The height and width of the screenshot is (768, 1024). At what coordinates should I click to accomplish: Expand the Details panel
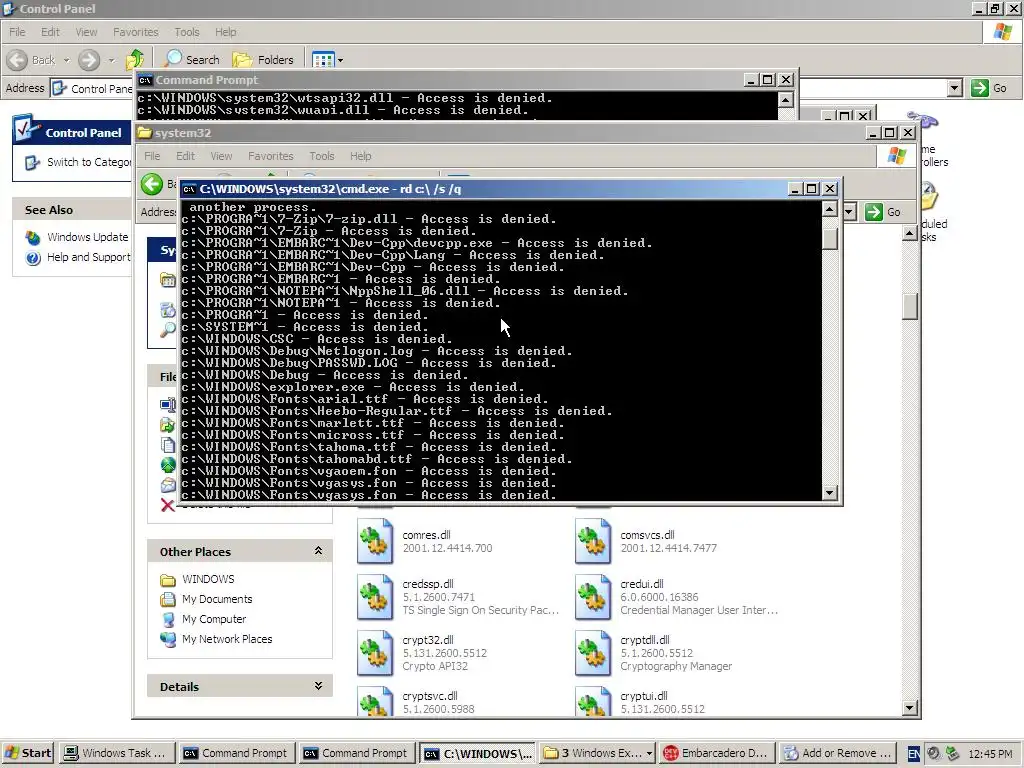tap(318, 686)
